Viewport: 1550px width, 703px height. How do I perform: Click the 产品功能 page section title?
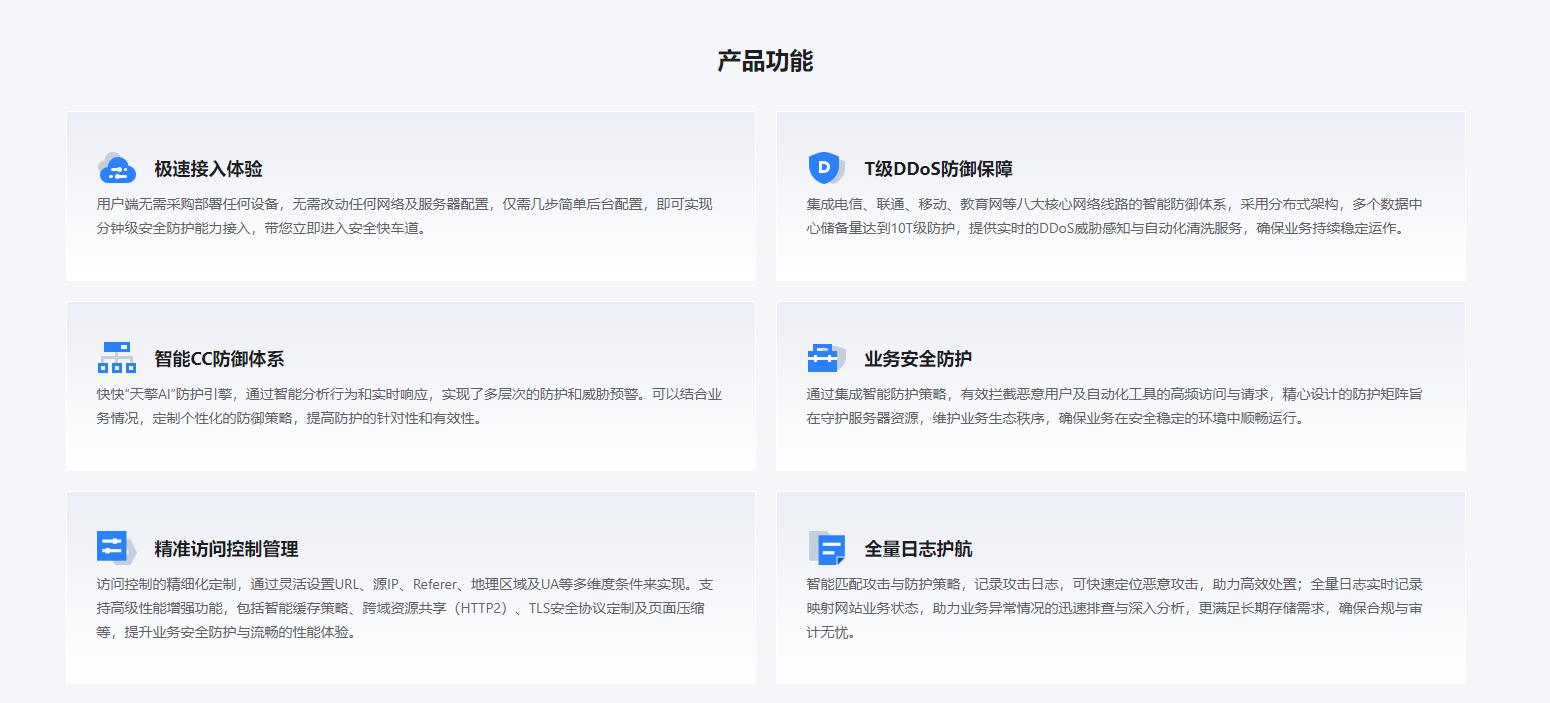point(765,61)
